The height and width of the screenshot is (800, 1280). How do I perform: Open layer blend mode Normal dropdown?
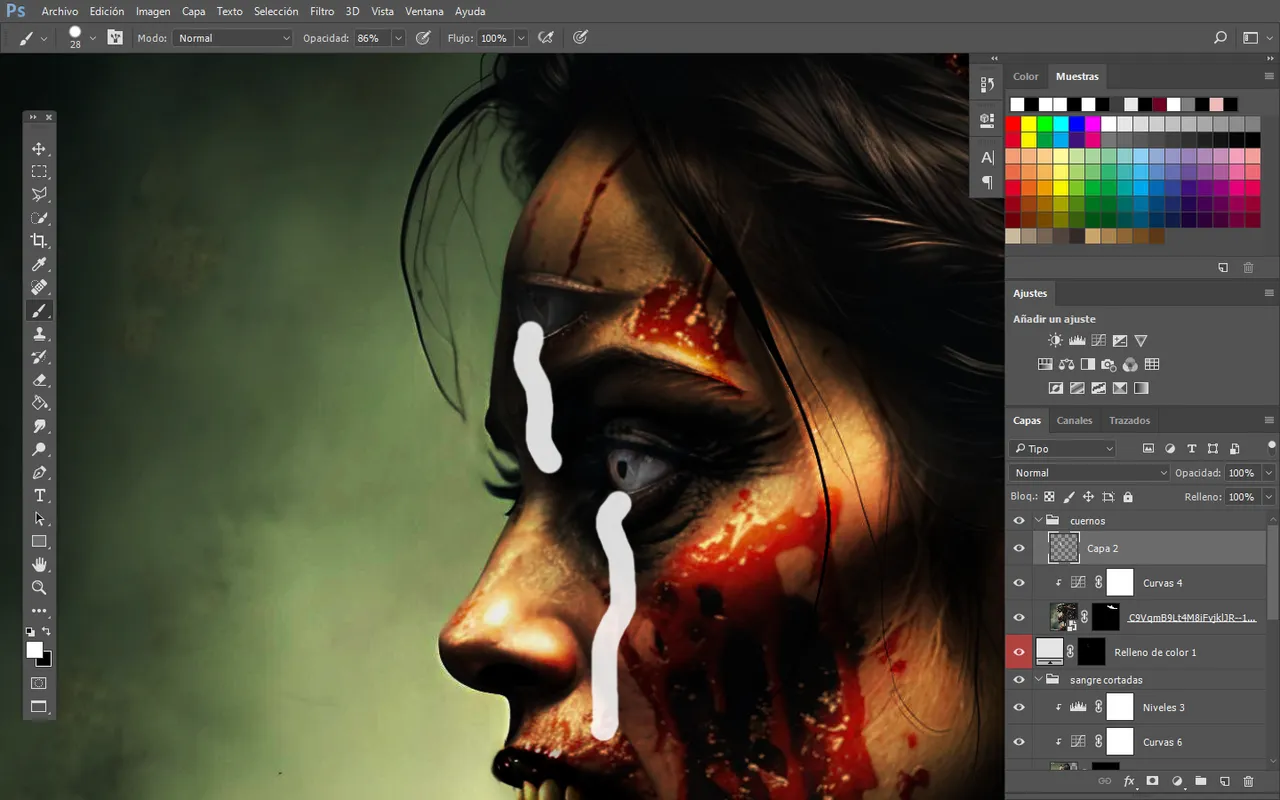coord(1089,473)
